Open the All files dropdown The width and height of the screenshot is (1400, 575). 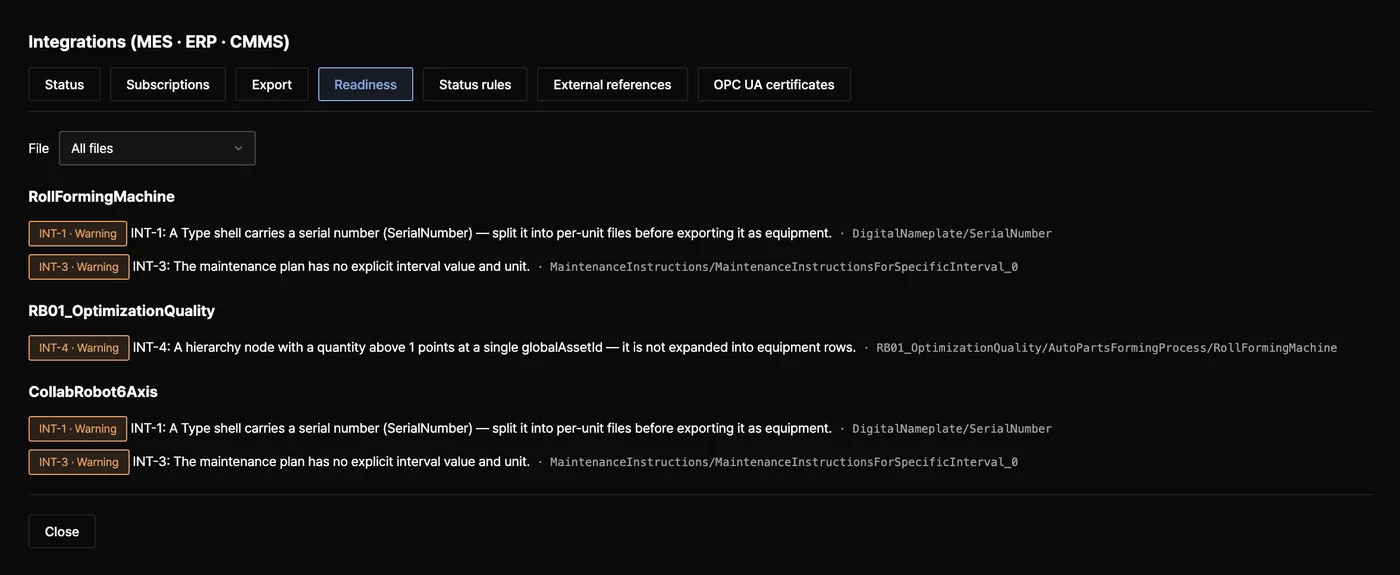coord(157,148)
